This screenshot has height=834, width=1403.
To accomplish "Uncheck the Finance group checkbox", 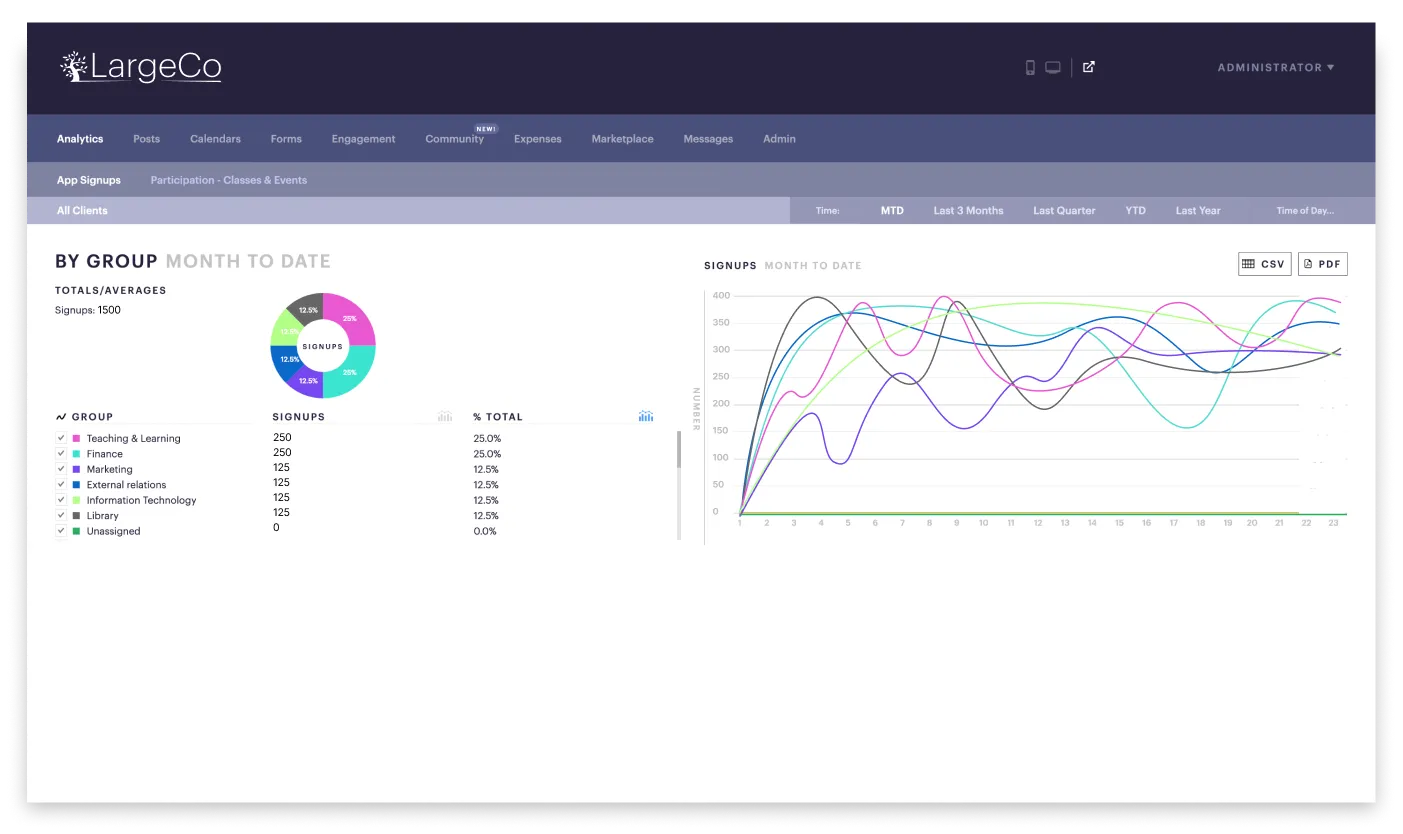I will [x=61, y=454].
